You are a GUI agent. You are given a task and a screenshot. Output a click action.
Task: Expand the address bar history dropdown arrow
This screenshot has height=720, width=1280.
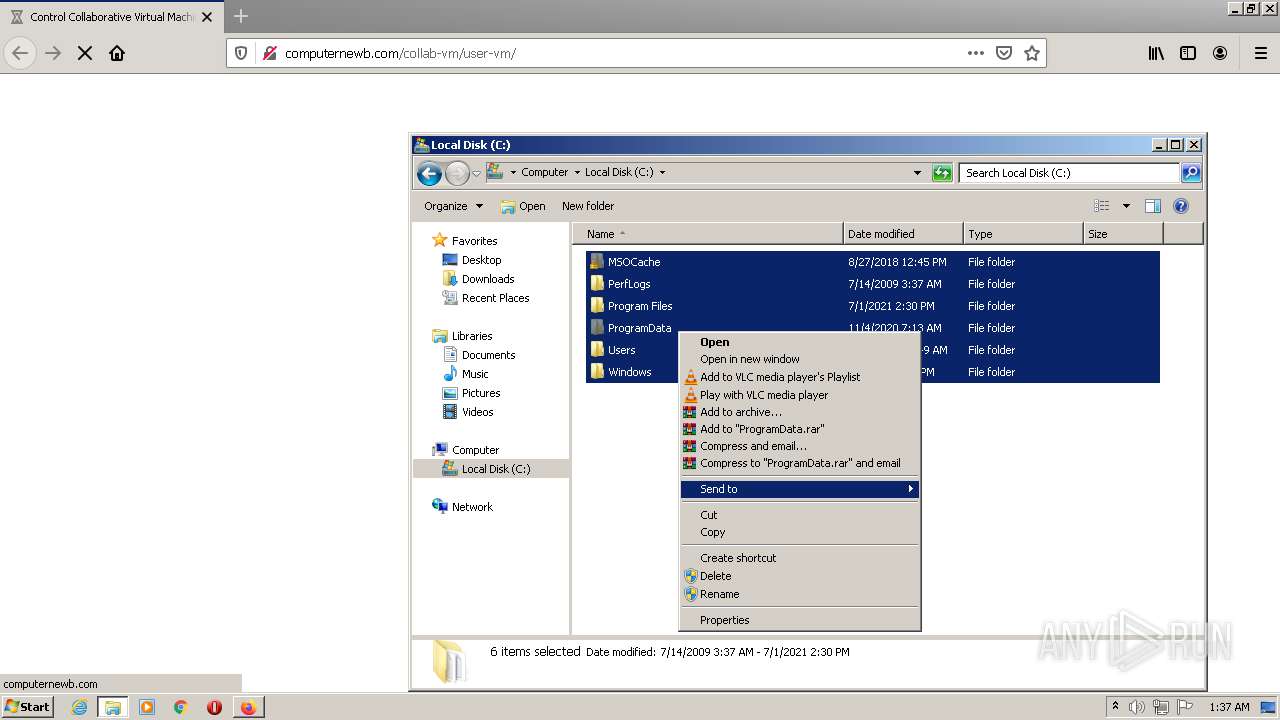tap(917, 173)
